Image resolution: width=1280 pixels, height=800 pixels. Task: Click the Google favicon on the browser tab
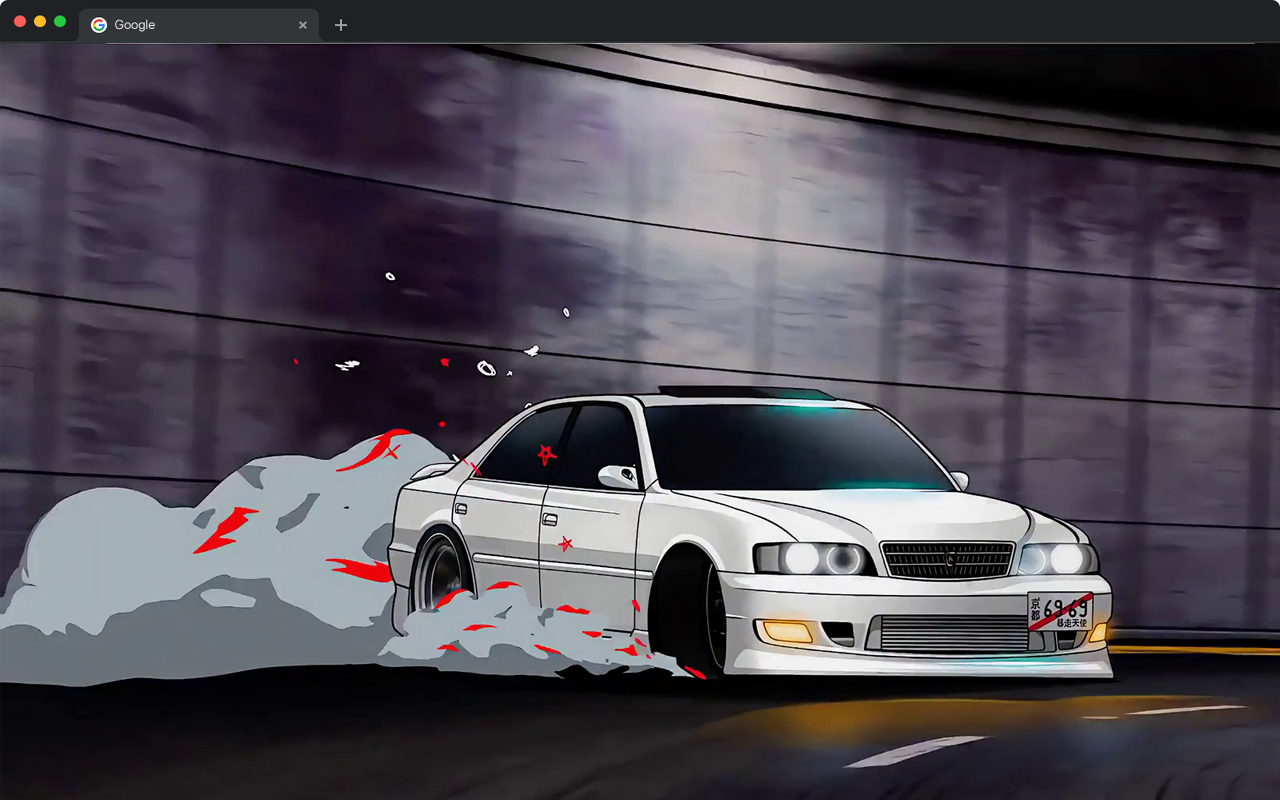point(98,24)
